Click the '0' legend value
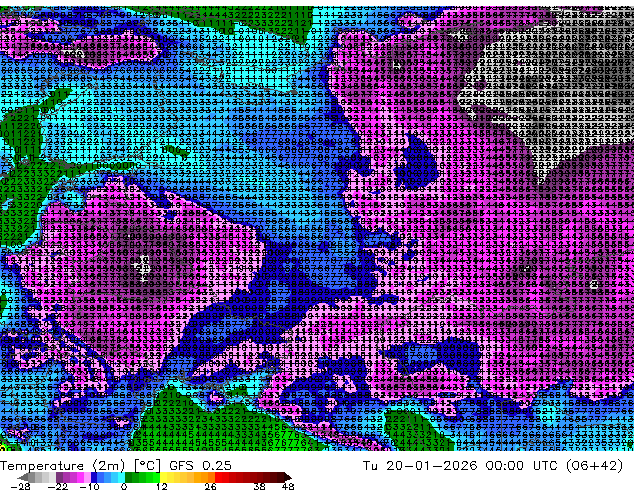 point(124,486)
